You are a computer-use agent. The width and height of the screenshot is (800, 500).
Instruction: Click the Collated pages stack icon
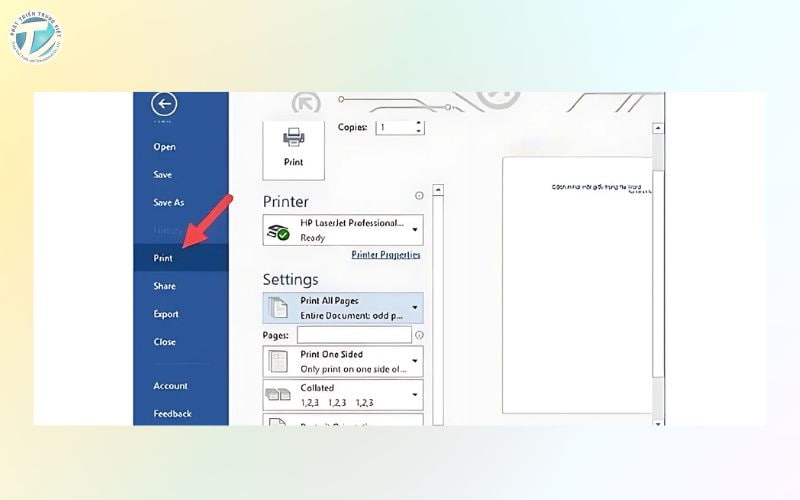pos(277,395)
